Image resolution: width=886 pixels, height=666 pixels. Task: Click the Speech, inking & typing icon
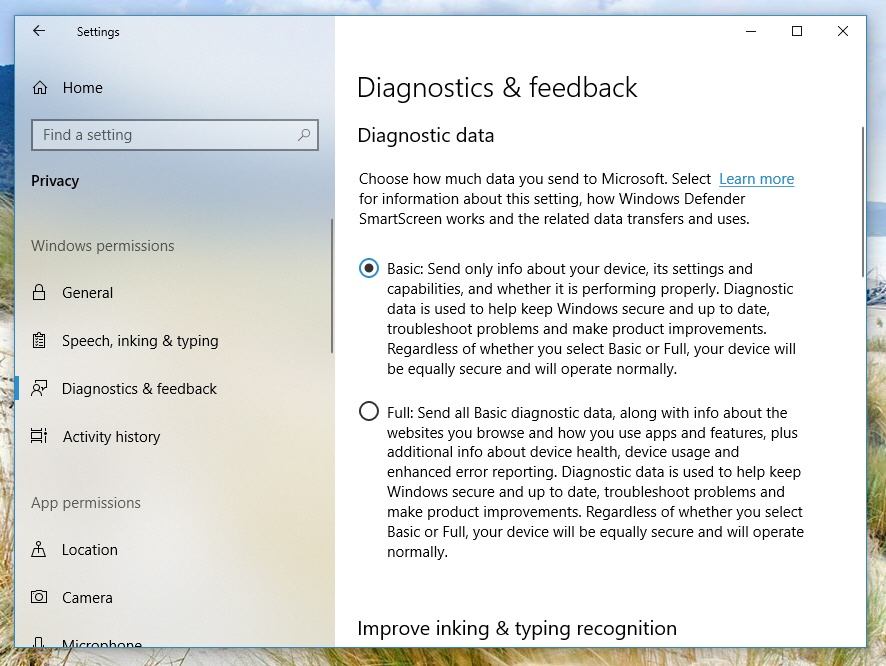(39, 341)
